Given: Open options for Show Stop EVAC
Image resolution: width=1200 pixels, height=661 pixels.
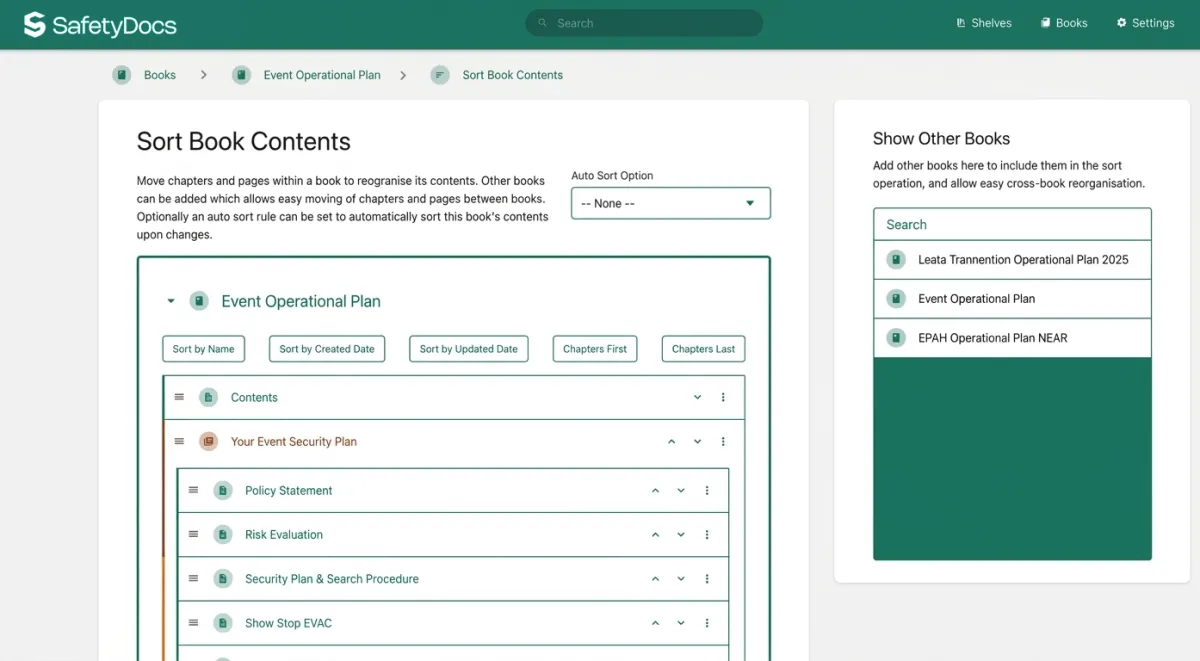Looking at the screenshot, I should [x=707, y=622].
